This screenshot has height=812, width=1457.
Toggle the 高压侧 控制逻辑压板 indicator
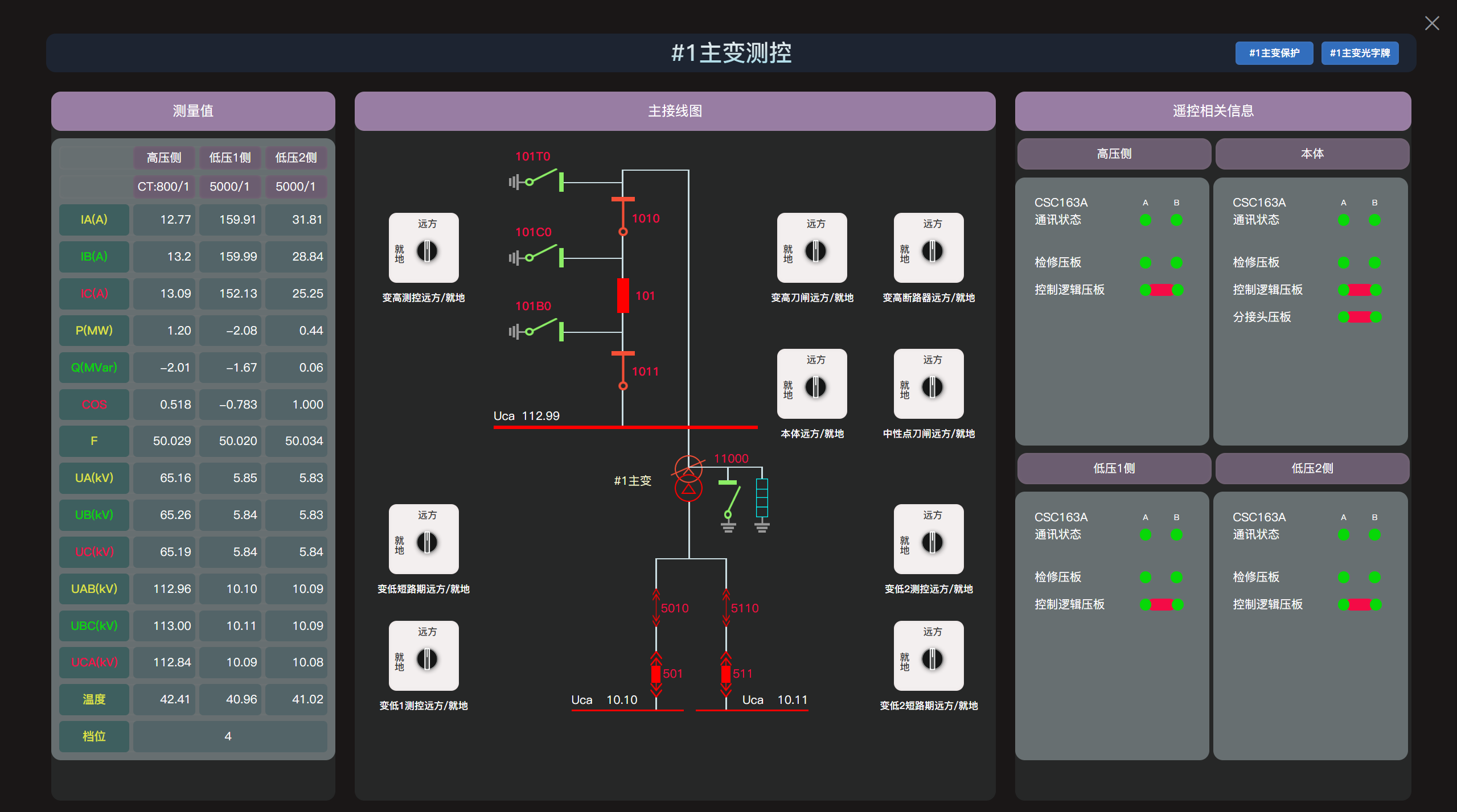[1163, 290]
